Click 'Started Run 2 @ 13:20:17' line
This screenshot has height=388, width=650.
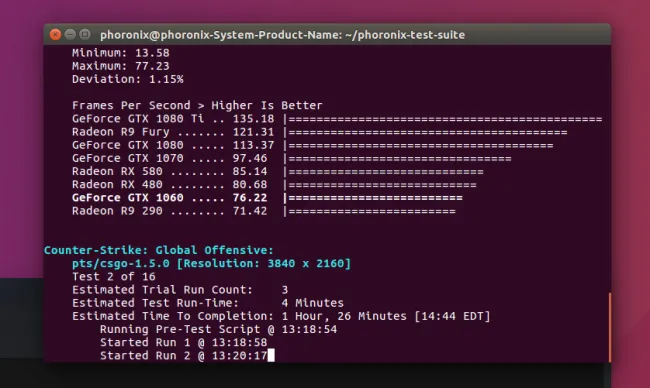coord(184,356)
